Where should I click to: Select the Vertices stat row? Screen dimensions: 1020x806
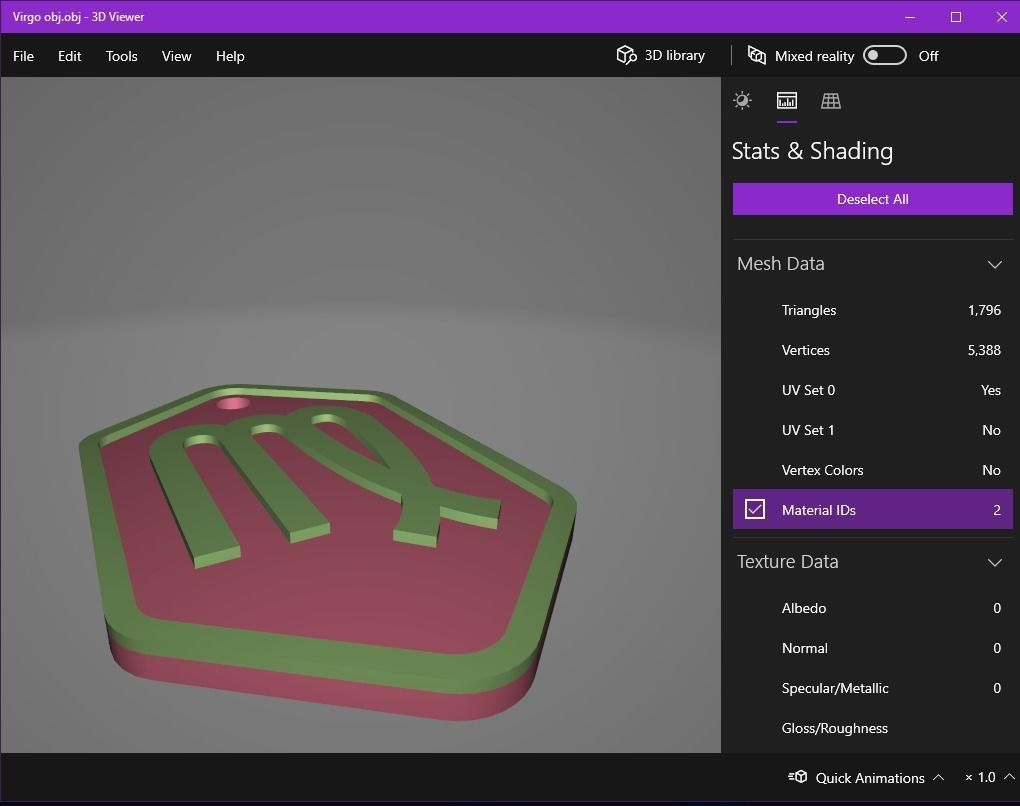click(872, 350)
